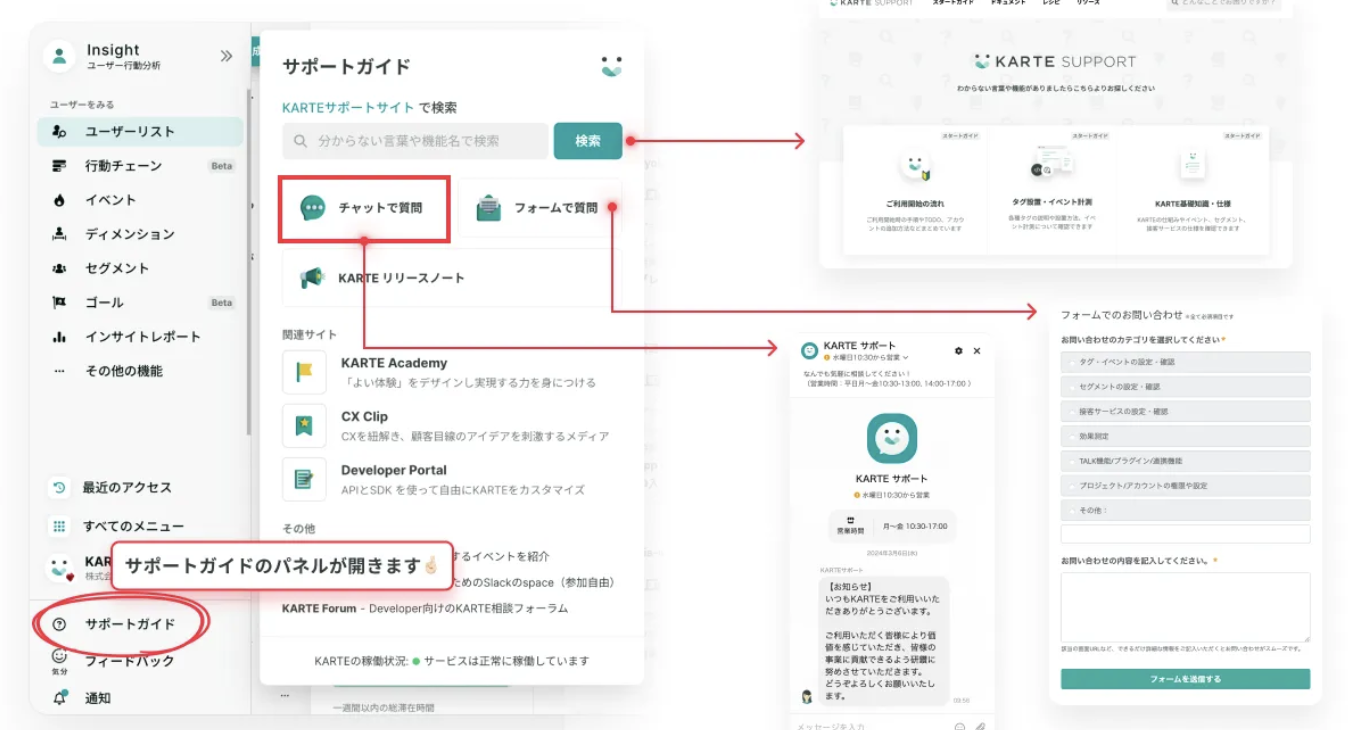Image resolution: width=1348 pixels, height=730 pixels.
Task: Select セグメントの設定・確認 category
Action: click(1185, 387)
